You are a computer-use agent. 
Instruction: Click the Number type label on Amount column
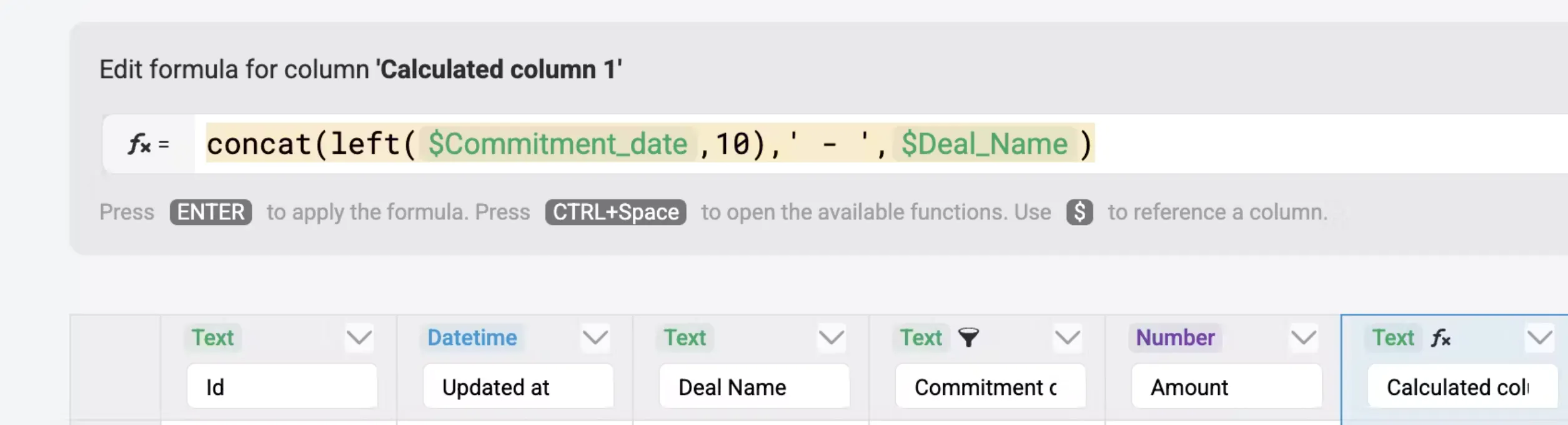[1175, 337]
